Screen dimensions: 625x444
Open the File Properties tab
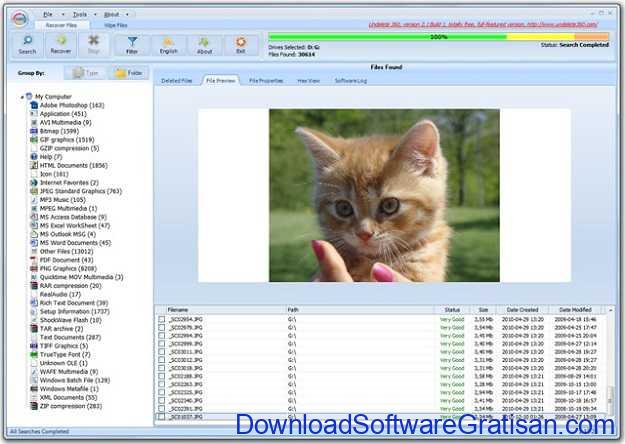(x=266, y=81)
